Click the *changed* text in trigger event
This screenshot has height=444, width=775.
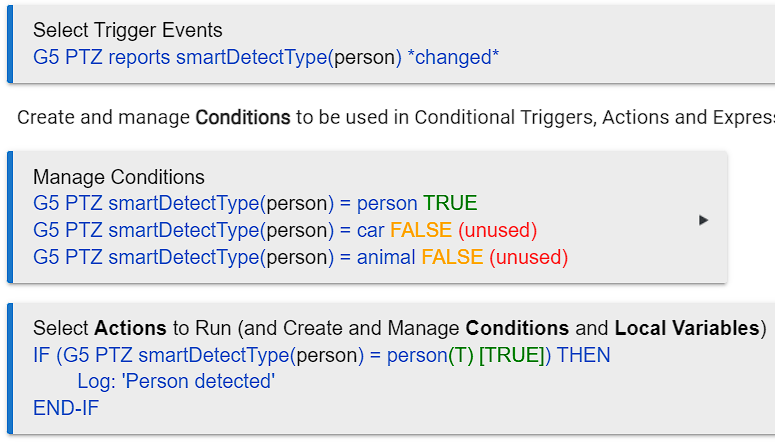click(x=453, y=57)
